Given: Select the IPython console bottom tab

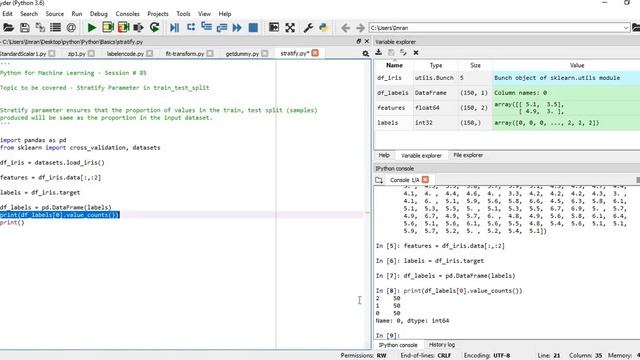Looking at the screenshot, I should (x=398, y=345).
